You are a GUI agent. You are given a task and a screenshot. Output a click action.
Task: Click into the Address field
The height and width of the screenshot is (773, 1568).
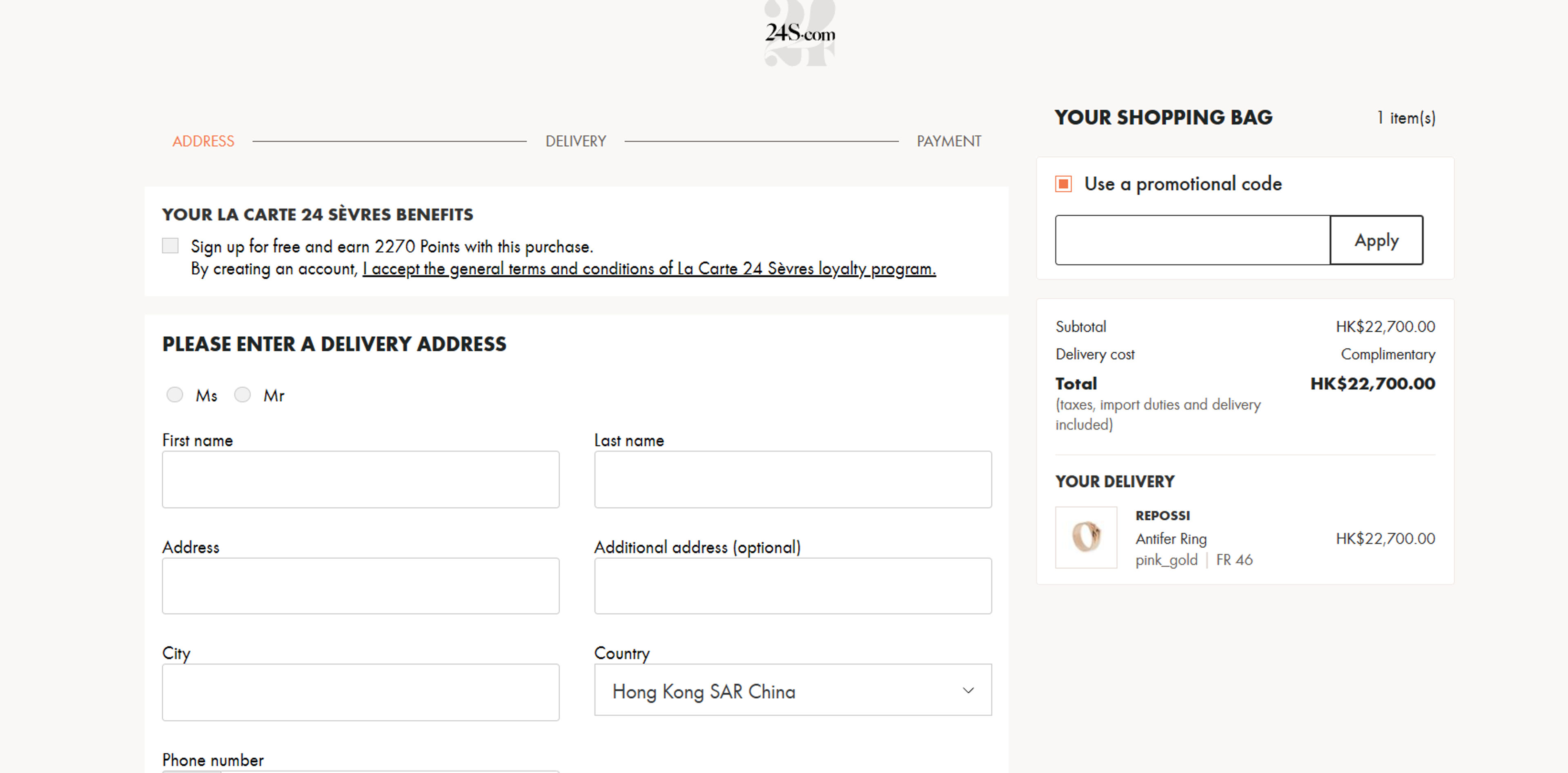(360, 586)
